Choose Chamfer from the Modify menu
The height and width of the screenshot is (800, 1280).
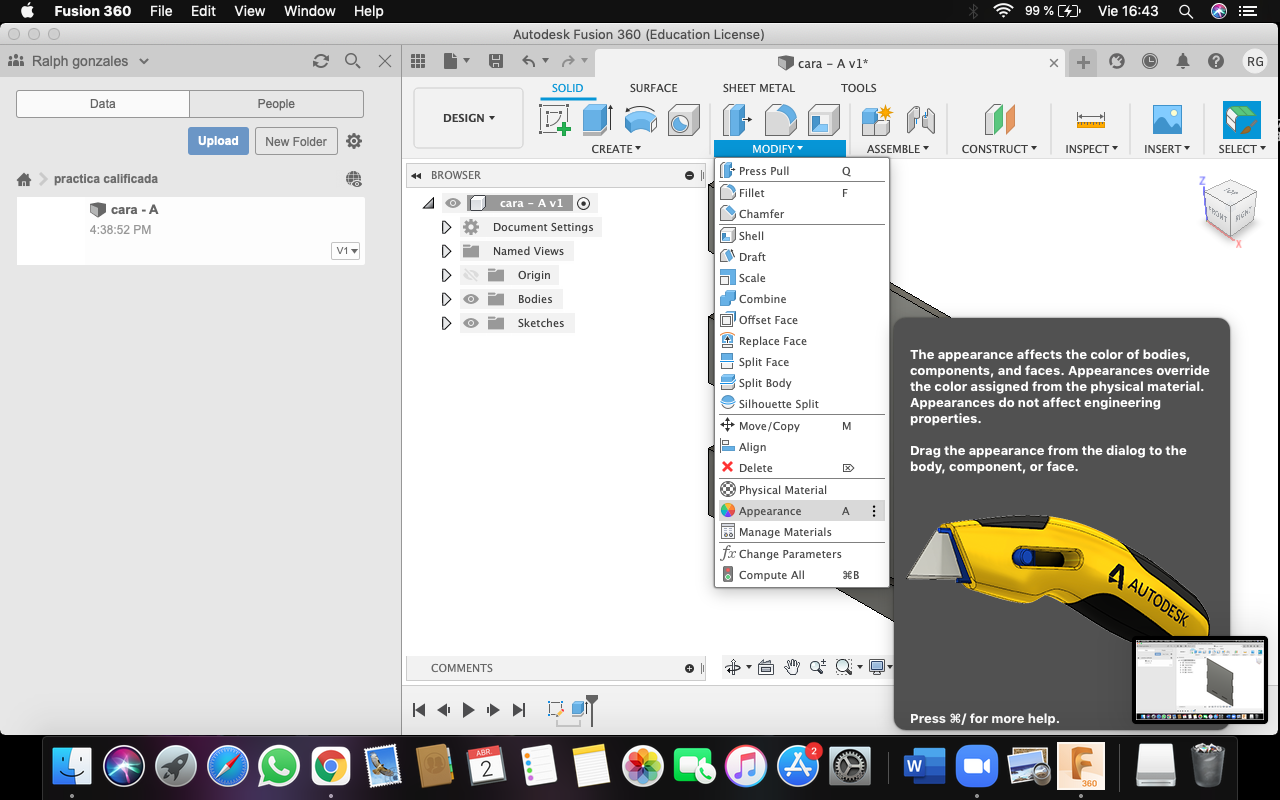(800, 214)
